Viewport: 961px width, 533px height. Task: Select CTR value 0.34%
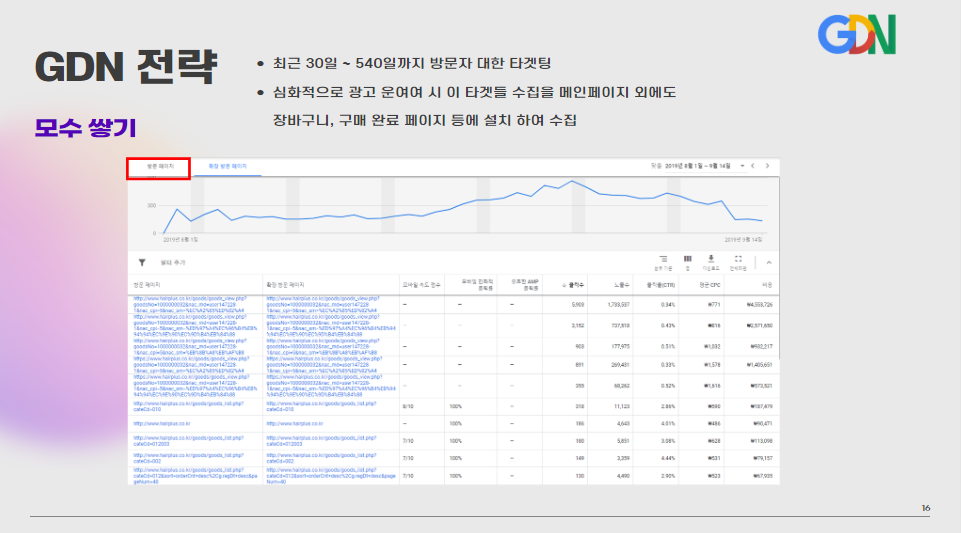point(668,304)
